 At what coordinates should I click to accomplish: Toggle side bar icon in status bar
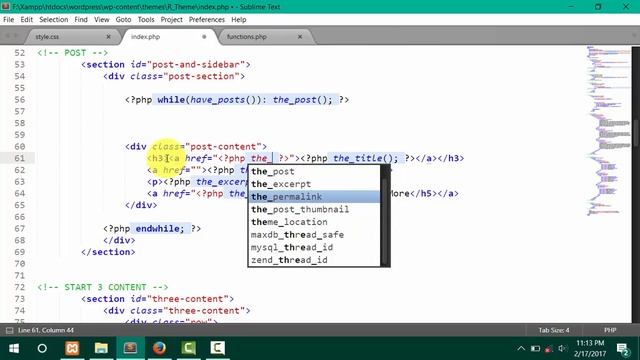9,330
